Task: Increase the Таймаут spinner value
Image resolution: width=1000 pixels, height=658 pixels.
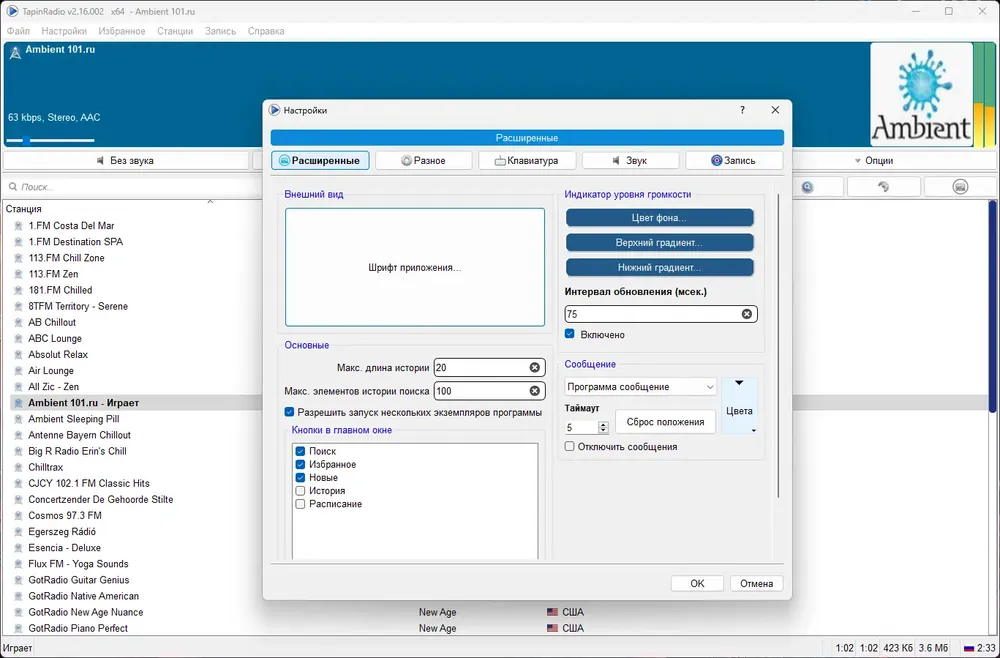Action: point(603,425)
